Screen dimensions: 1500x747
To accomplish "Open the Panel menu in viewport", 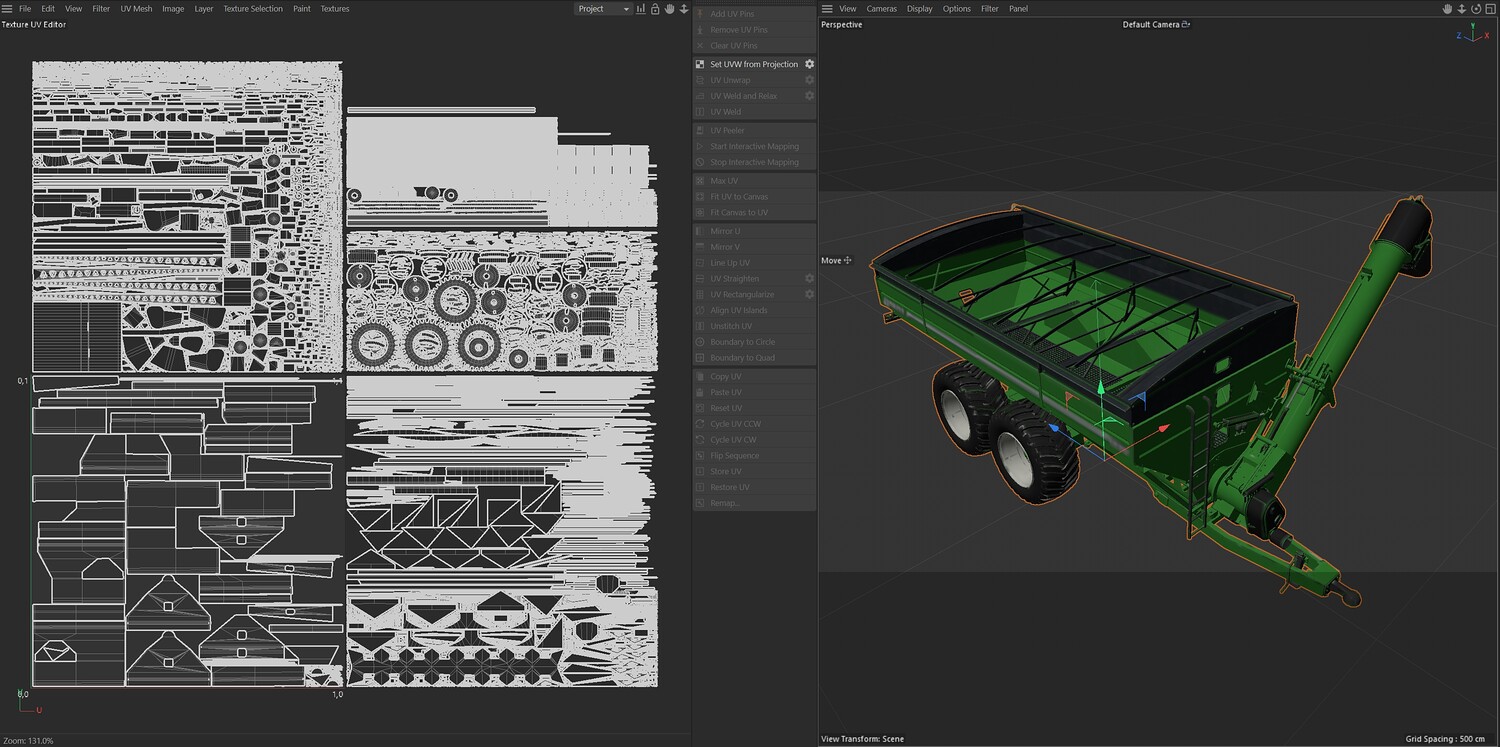I will 1018,9.
